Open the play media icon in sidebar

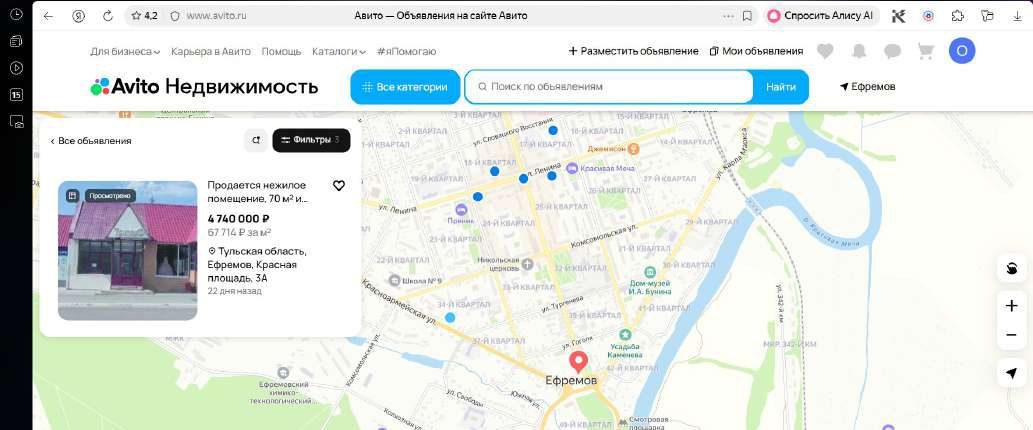(x=16, y=68)
